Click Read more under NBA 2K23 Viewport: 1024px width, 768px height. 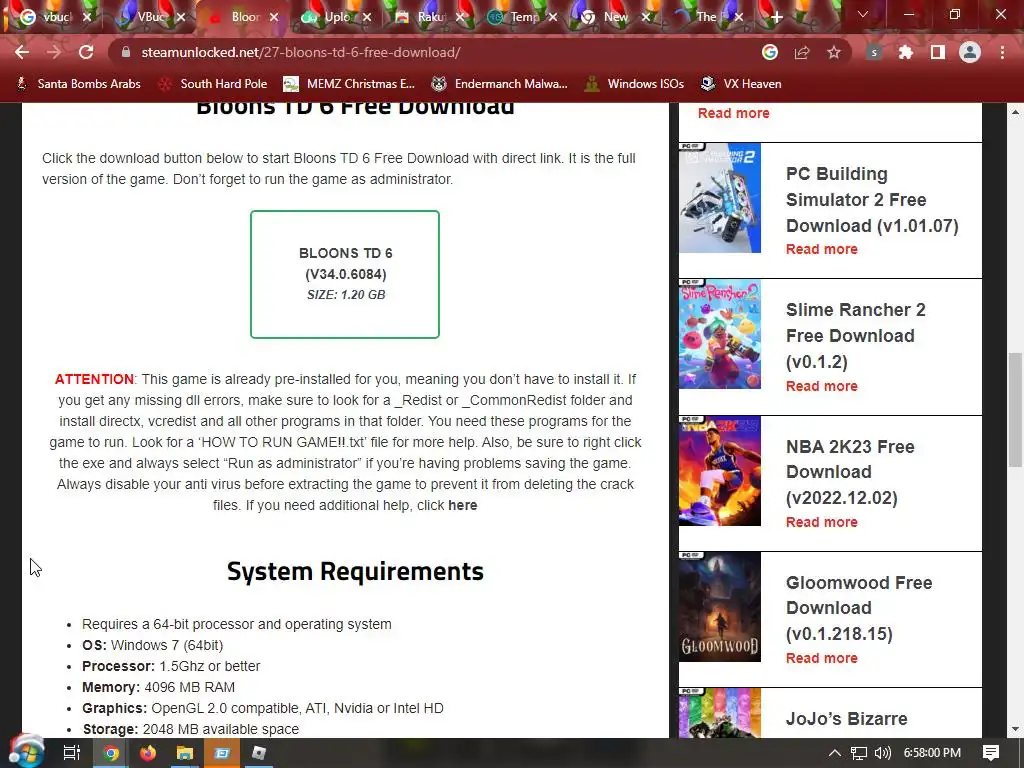tap(822, 522)
